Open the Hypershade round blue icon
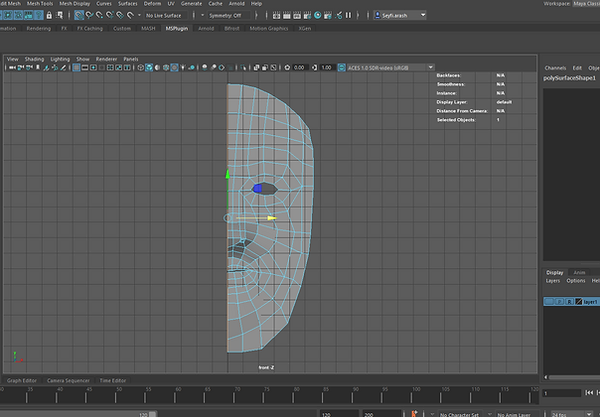The image size is (600, 417). [x=318, y=15]
